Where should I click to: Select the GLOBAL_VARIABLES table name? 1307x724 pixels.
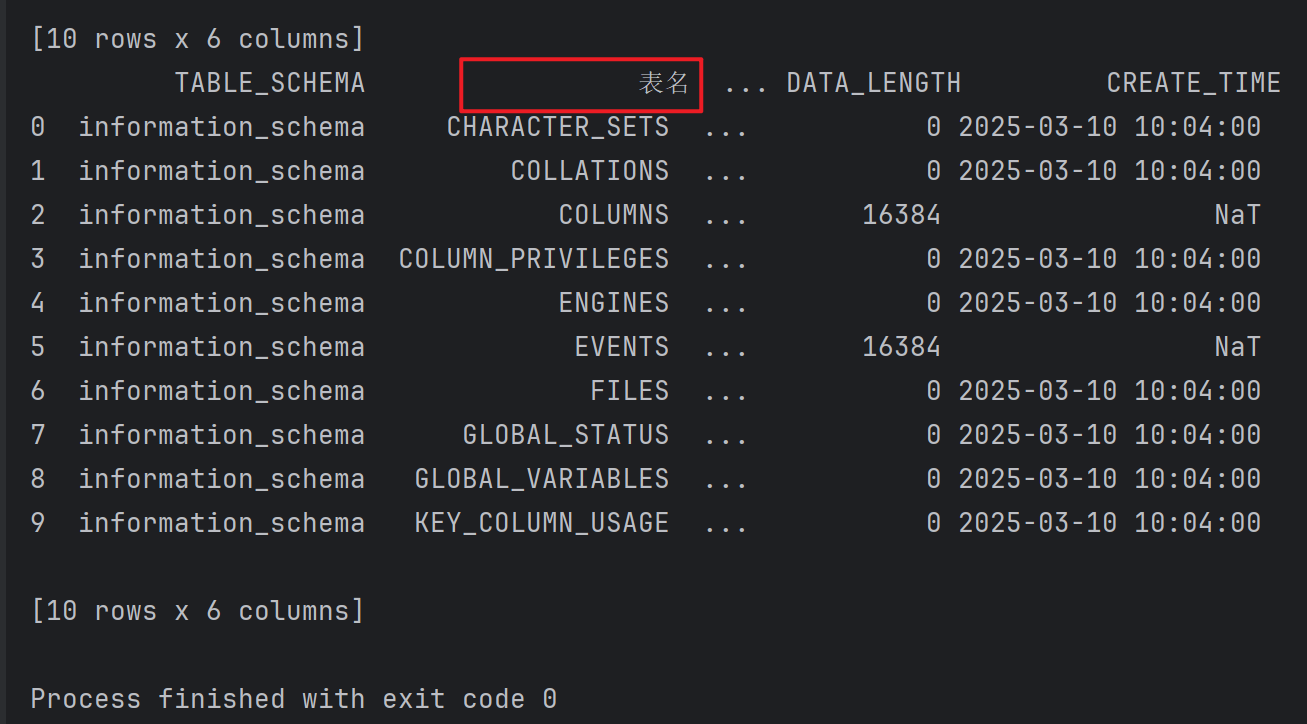542,479
